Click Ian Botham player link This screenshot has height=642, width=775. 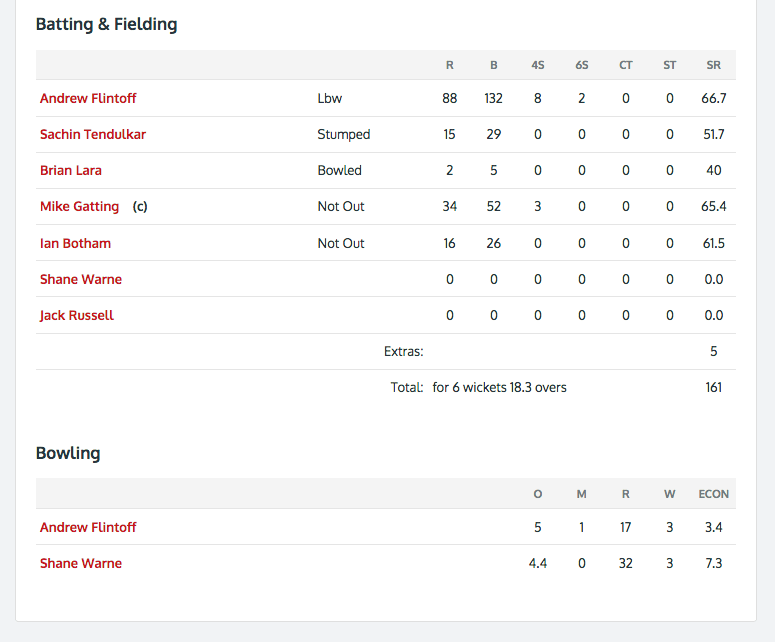coord(75,243)
